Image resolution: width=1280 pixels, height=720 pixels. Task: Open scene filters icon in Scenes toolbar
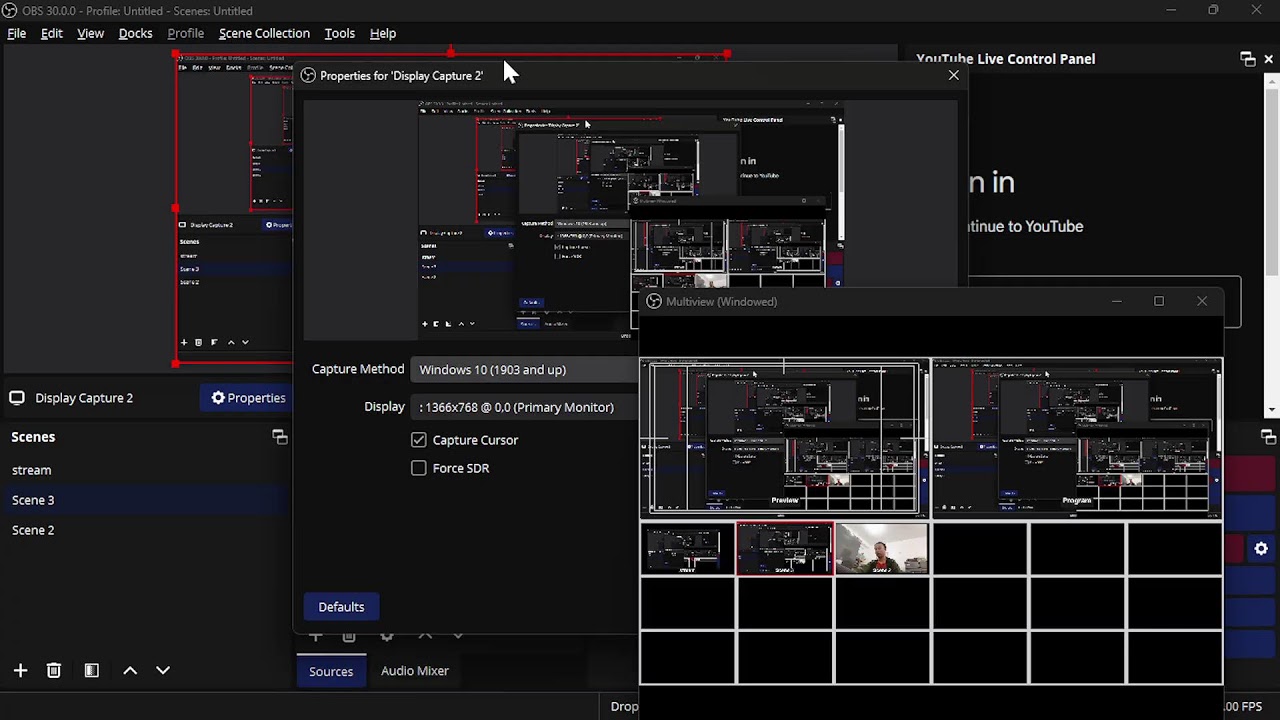(x=91, y=671)
